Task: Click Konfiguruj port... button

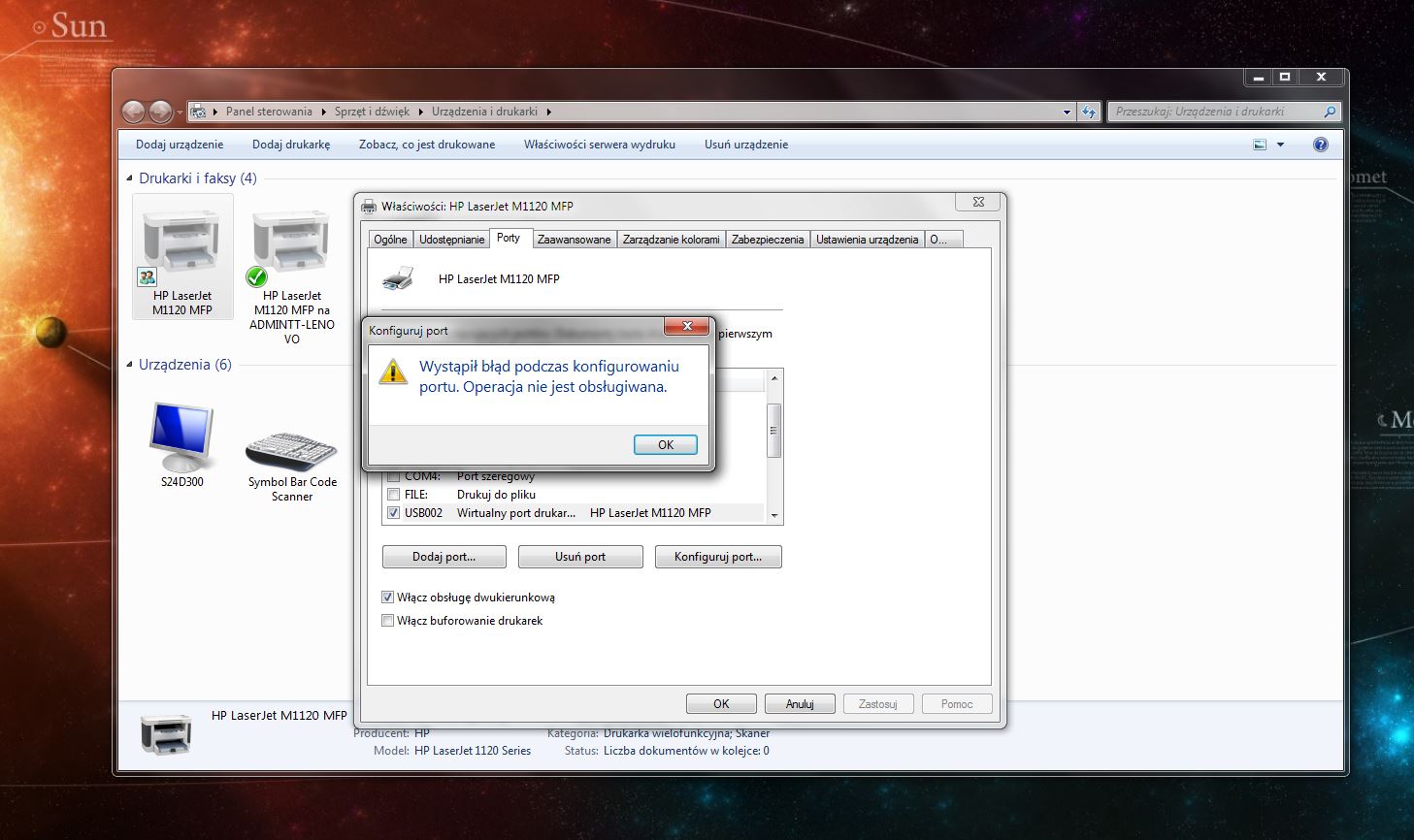Action: point(718,557)
